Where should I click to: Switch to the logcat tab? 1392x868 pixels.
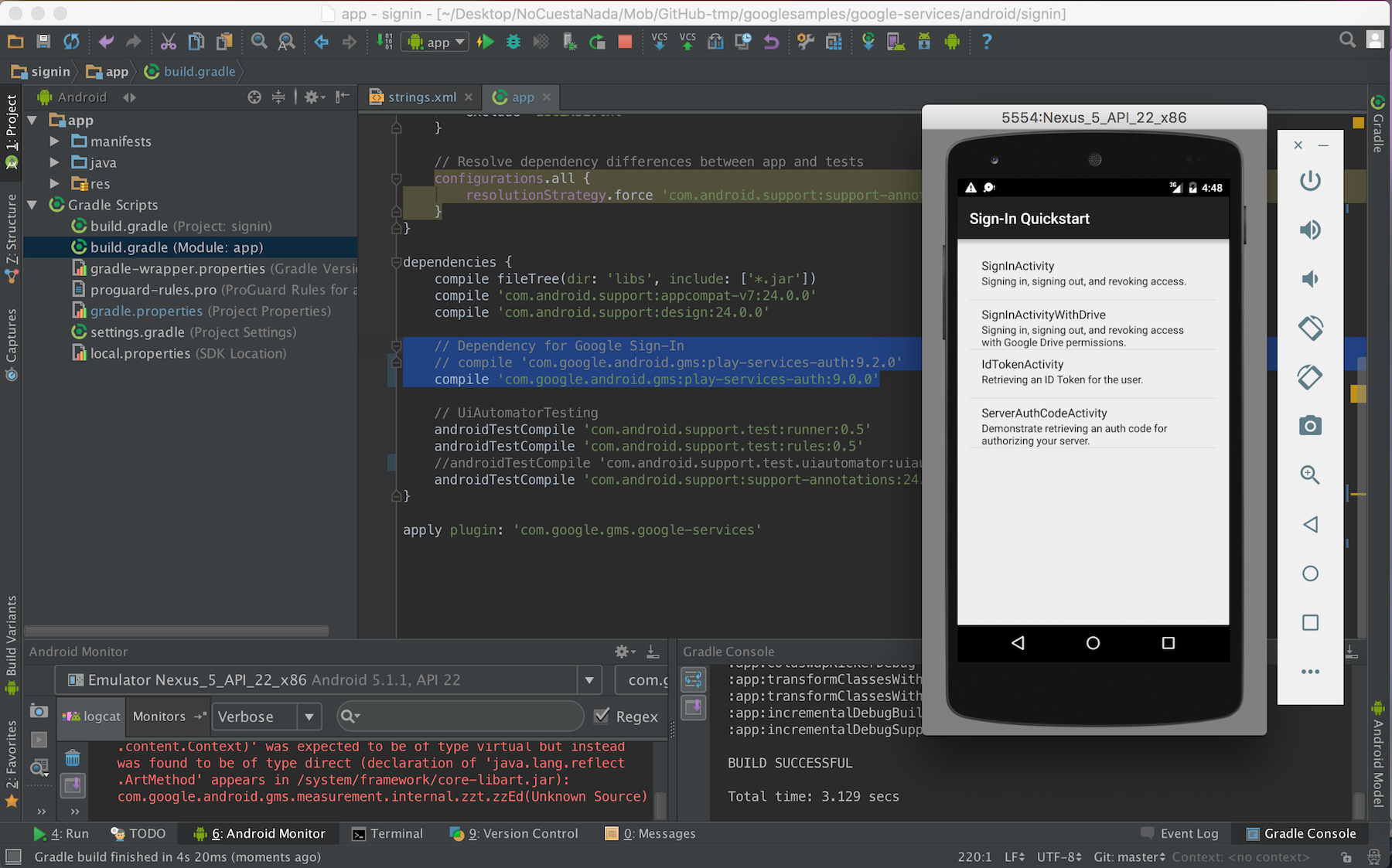coord(91,717)
